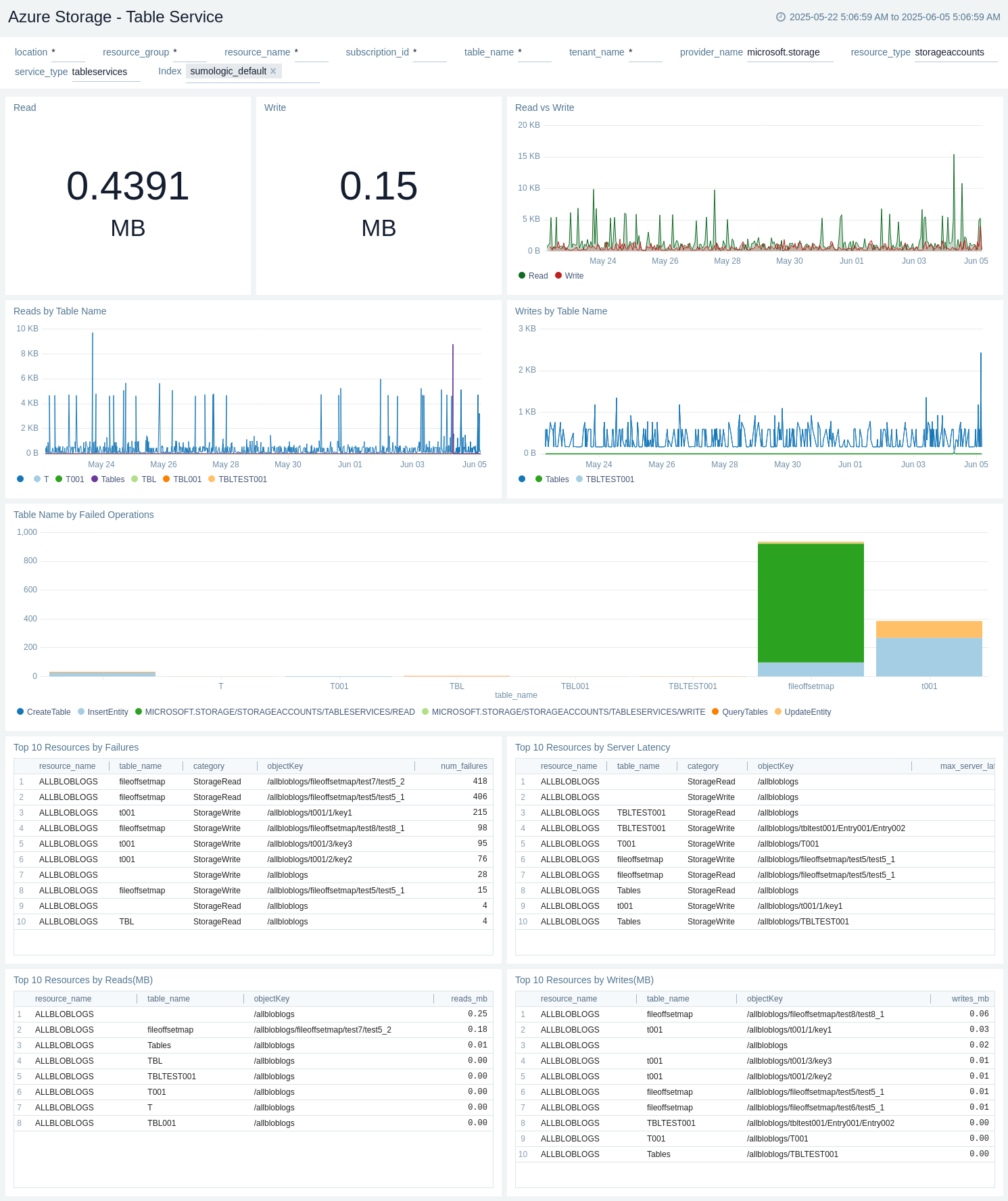The image size is (1008, 1201).
Task: Edit the tenant_name filter value
Action: click(646, 53)
